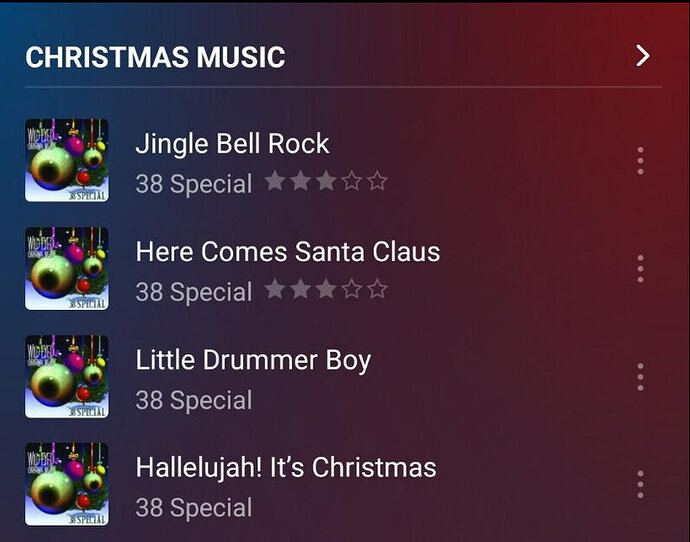690x542 pixels.
Task: Expand Christmas Music section with chevron arrow
Action: 643,56
